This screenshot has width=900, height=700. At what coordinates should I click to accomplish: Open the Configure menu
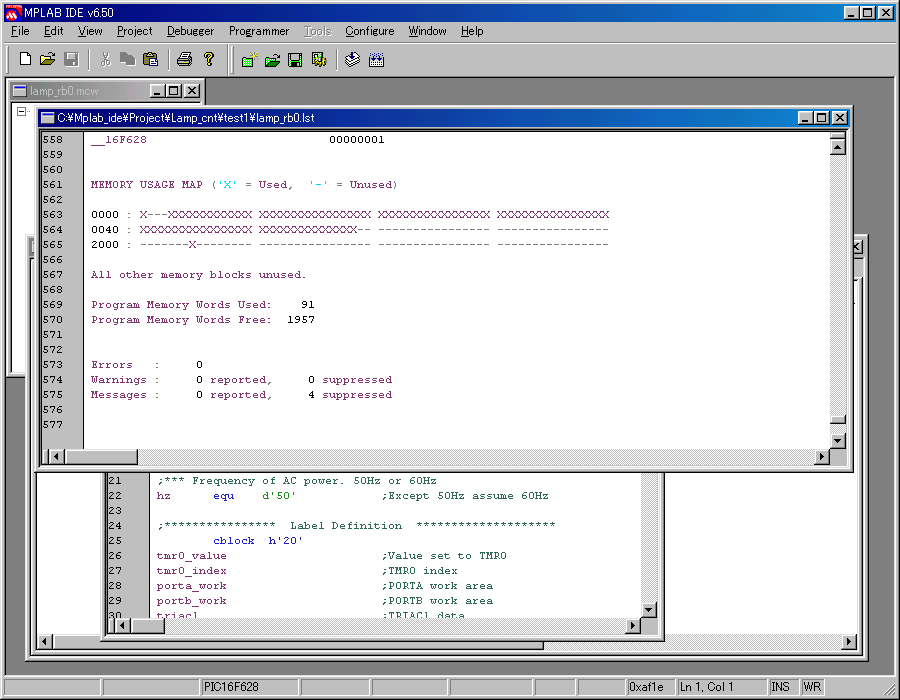pyautogui.click(x=370, y=31)
